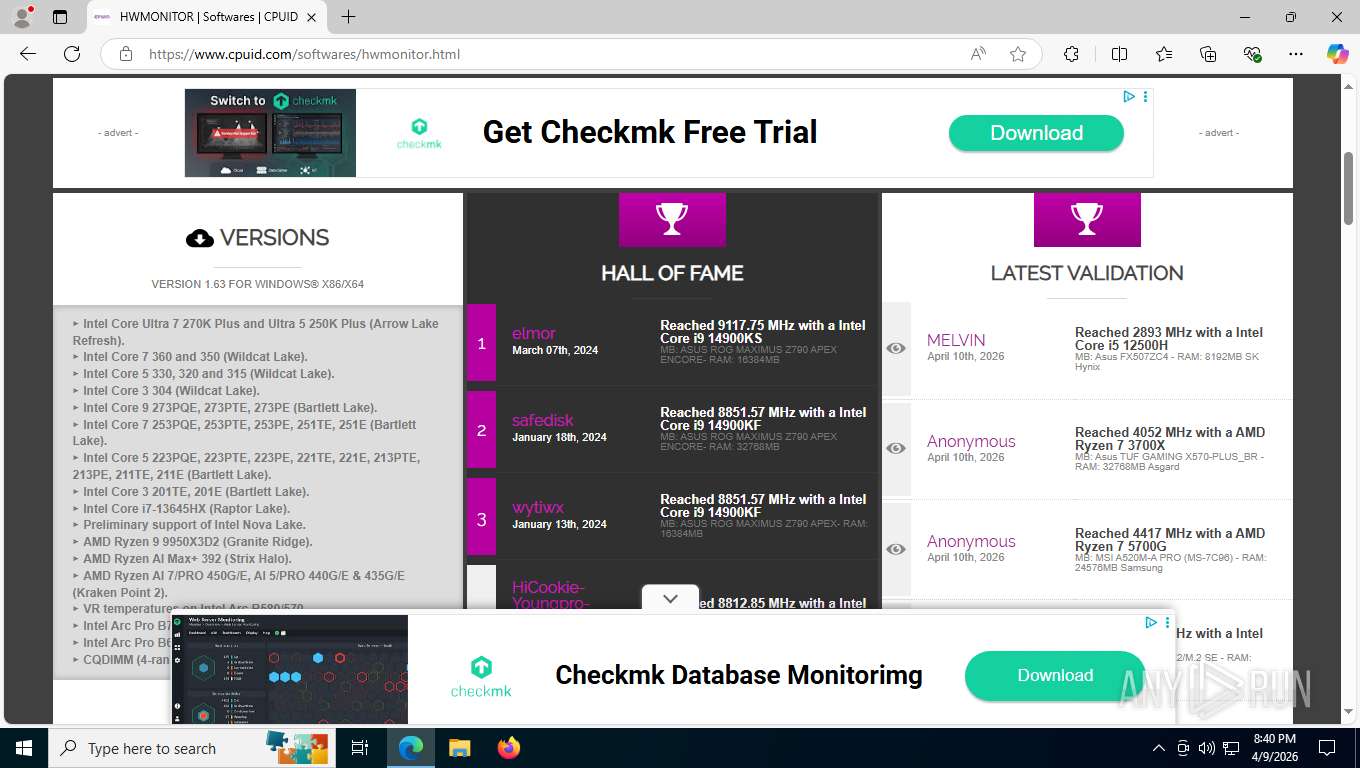Open a new browser tab

[x=348, y=16]
